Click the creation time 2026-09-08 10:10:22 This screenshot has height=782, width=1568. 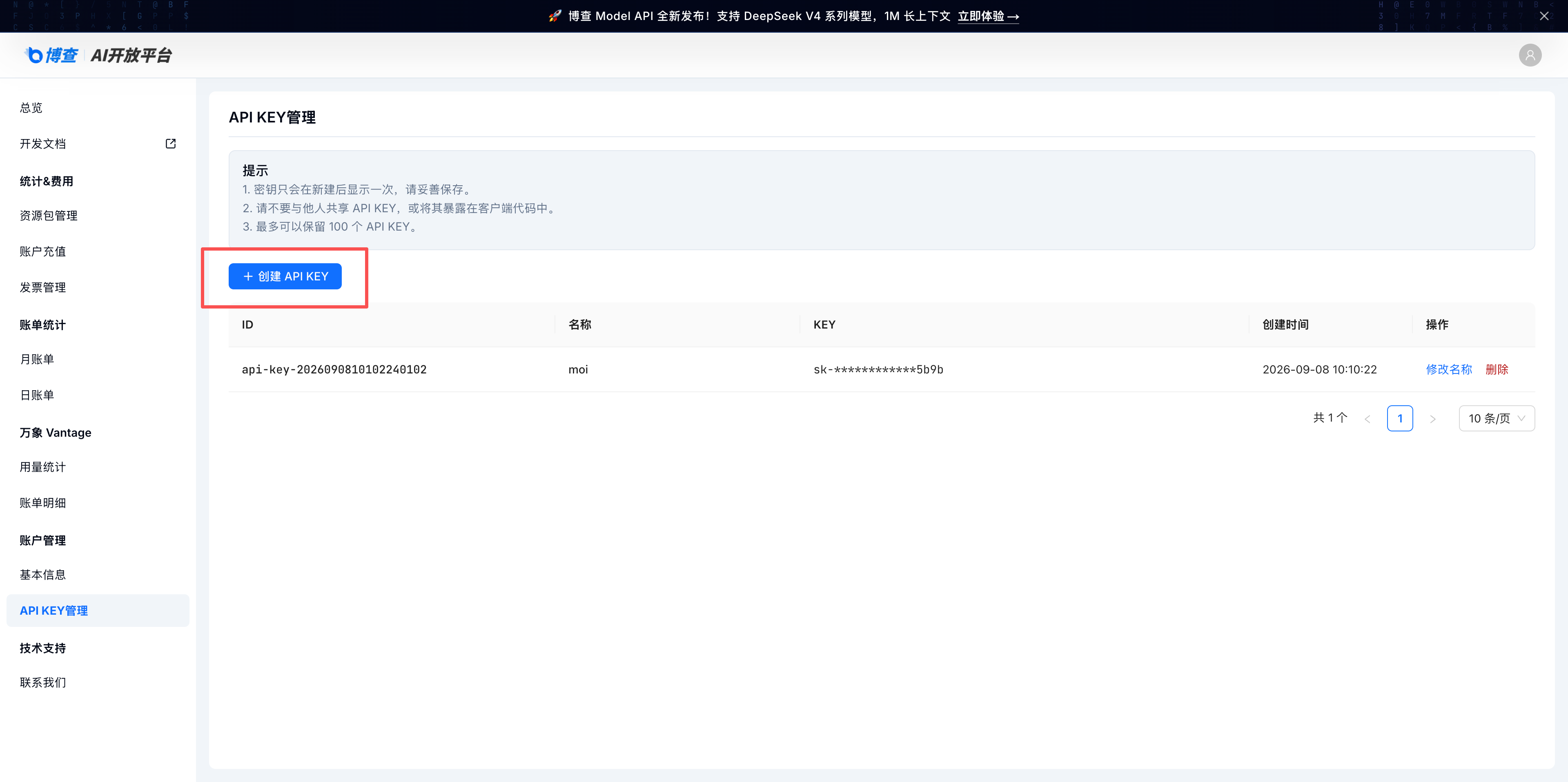[x=1320, y=369]
